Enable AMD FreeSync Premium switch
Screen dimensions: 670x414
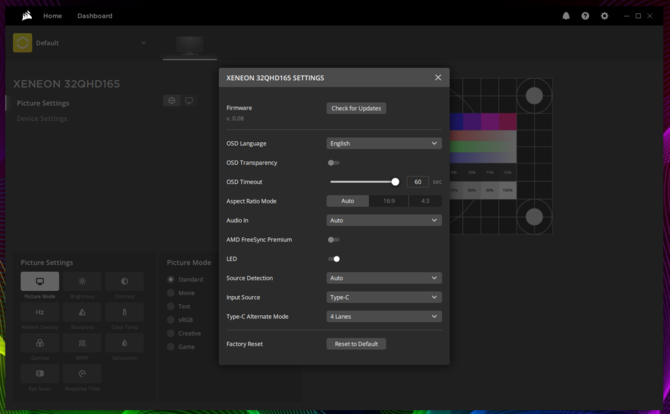(x=333, y=240)
